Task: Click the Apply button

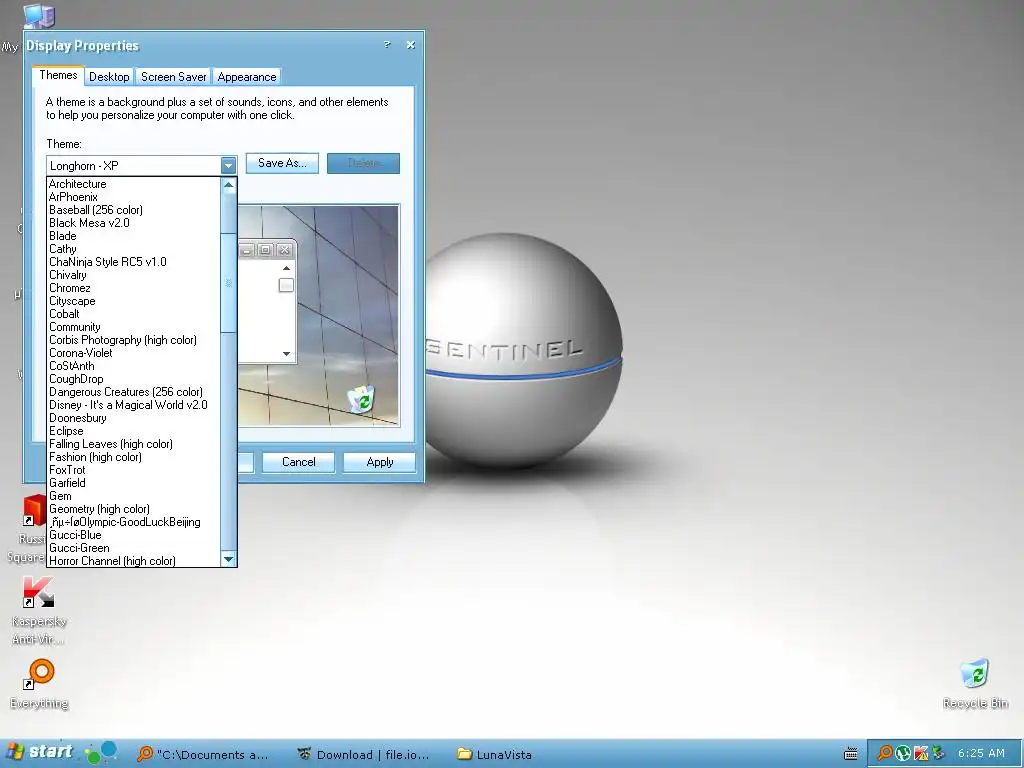Action: pyautogui.click(x=379, y=462)
